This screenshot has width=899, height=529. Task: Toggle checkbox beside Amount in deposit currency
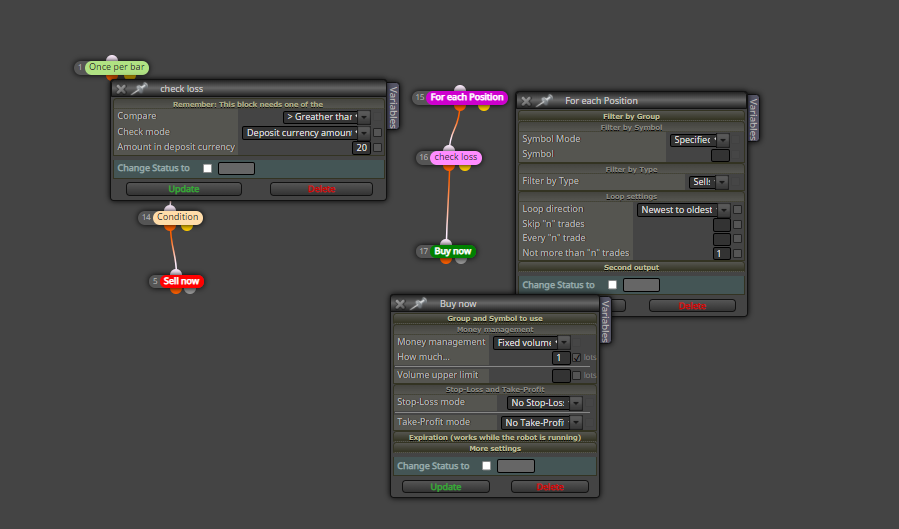tap(377, 148)
